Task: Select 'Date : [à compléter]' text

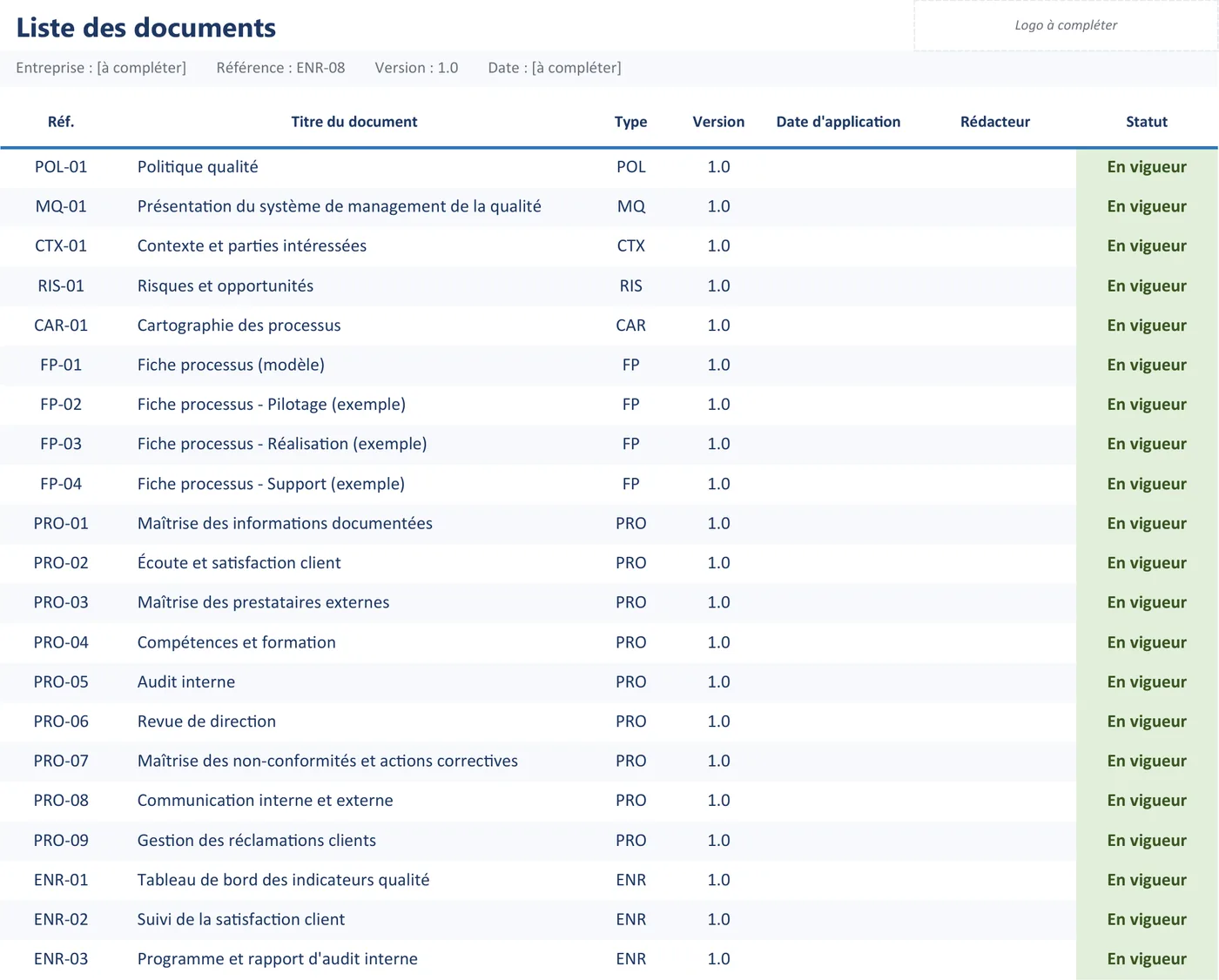Action: (555, 68)
